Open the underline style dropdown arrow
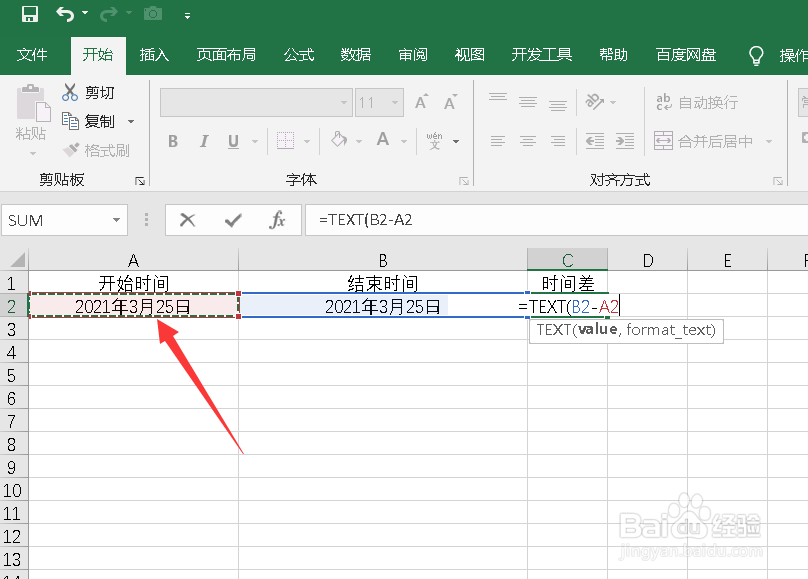Viewport: 808px width, 579px height. (255, 141)
